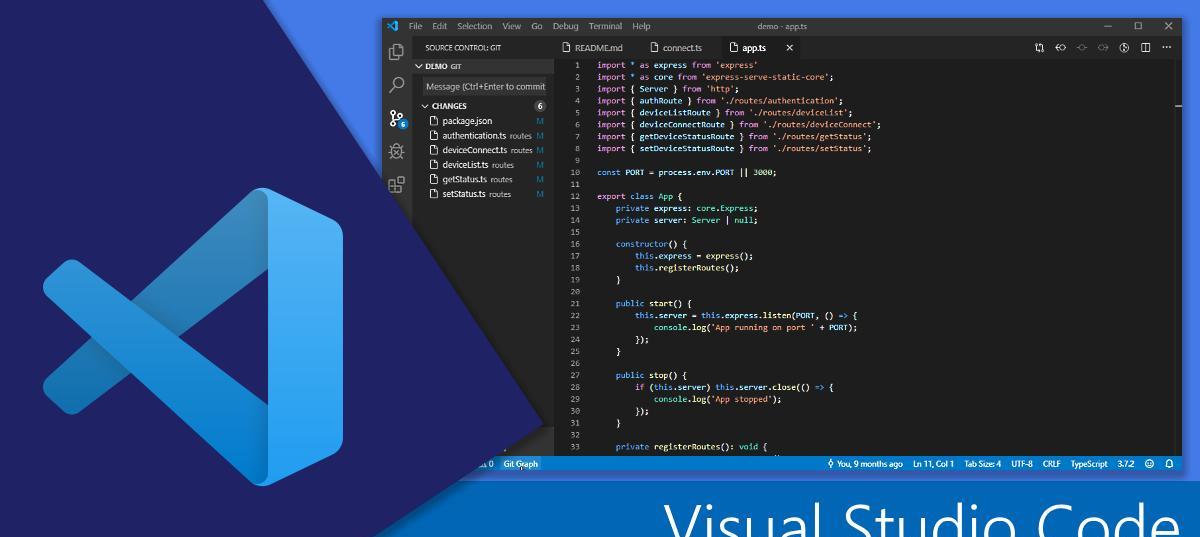Click 'public stop() {' on line 27

pos(651,375)
